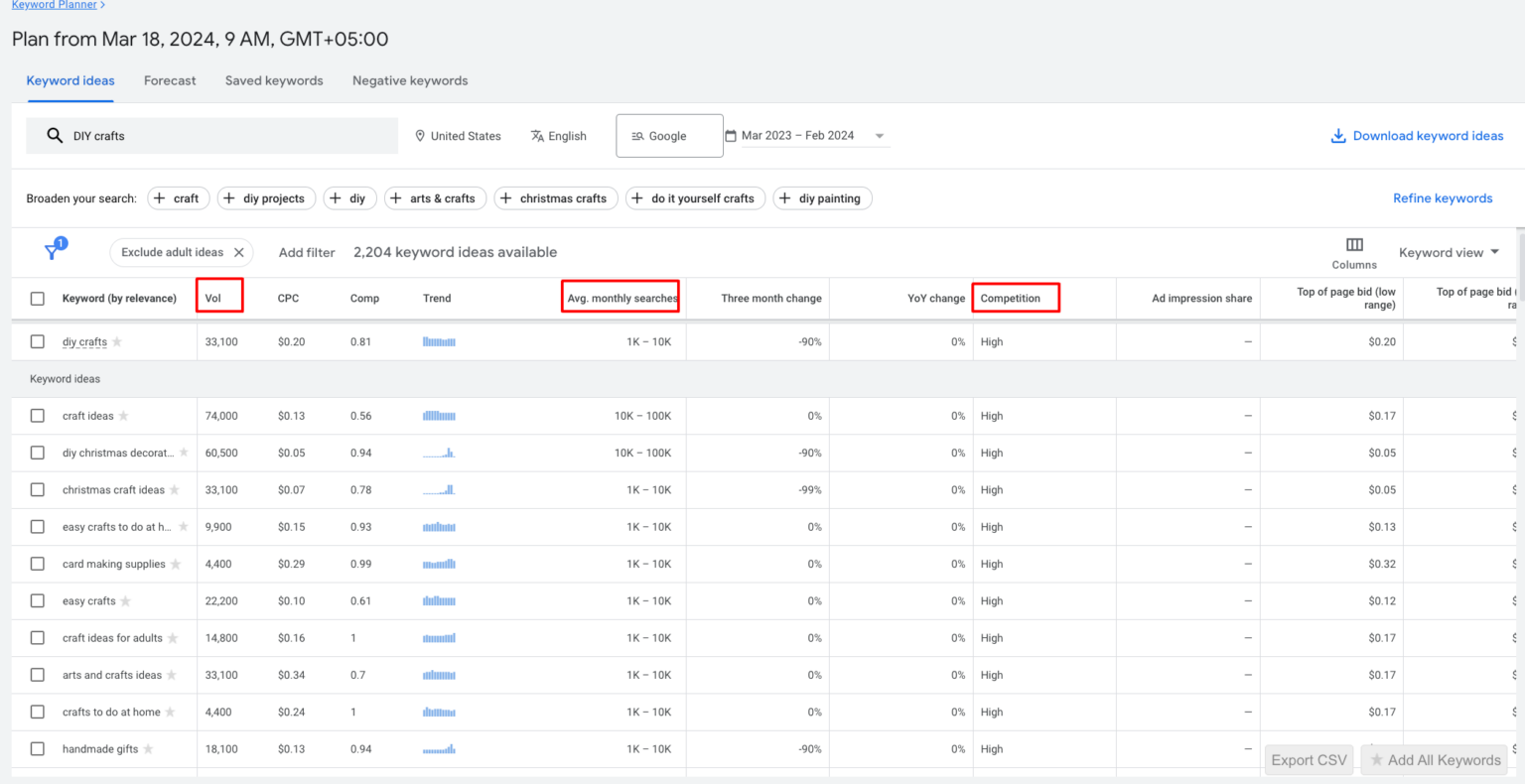
Task: Check the checkbox for 'easy crafts'
Action: (37, 600)
